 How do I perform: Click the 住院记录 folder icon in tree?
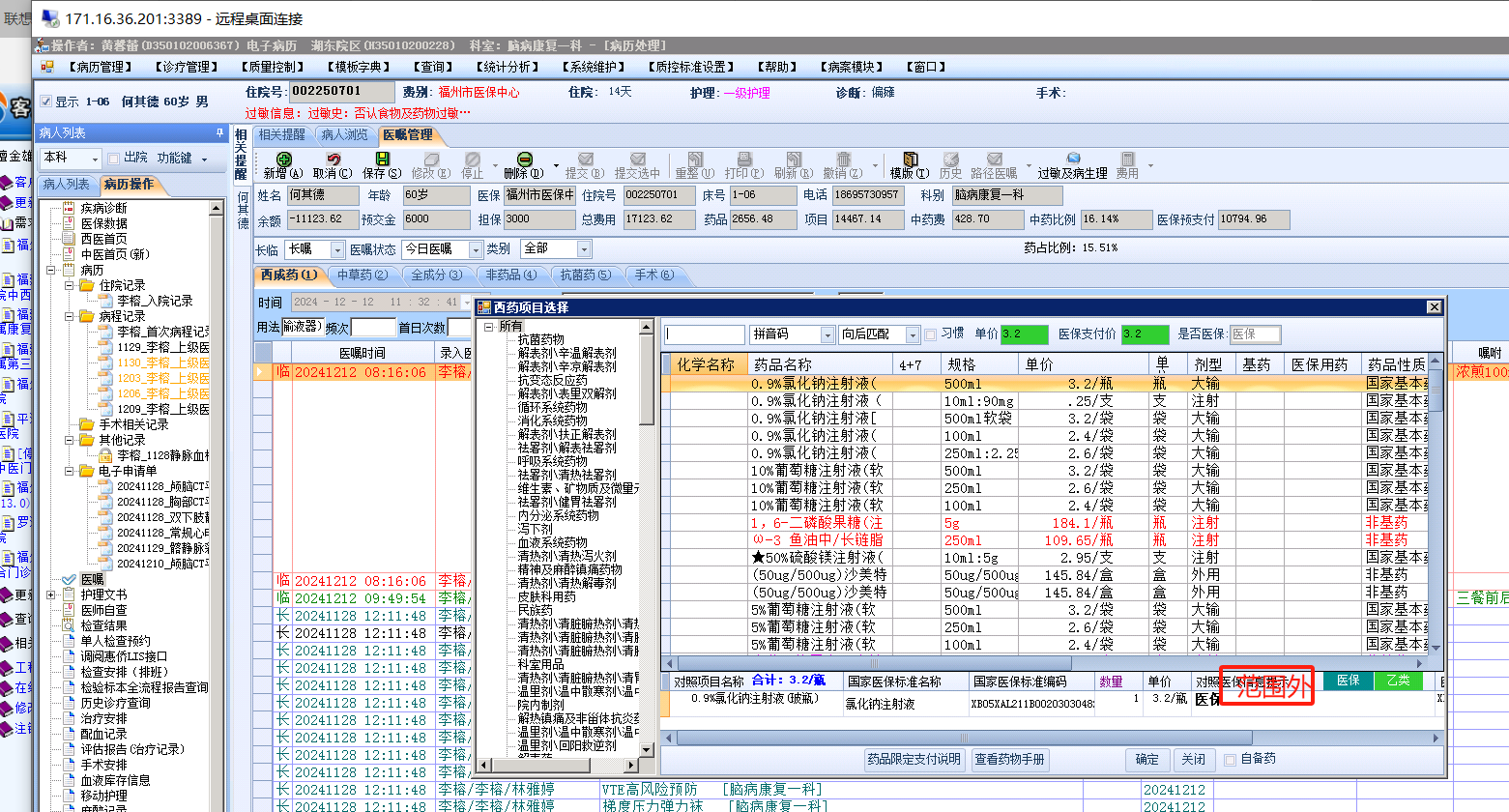[x=87, y=285]
